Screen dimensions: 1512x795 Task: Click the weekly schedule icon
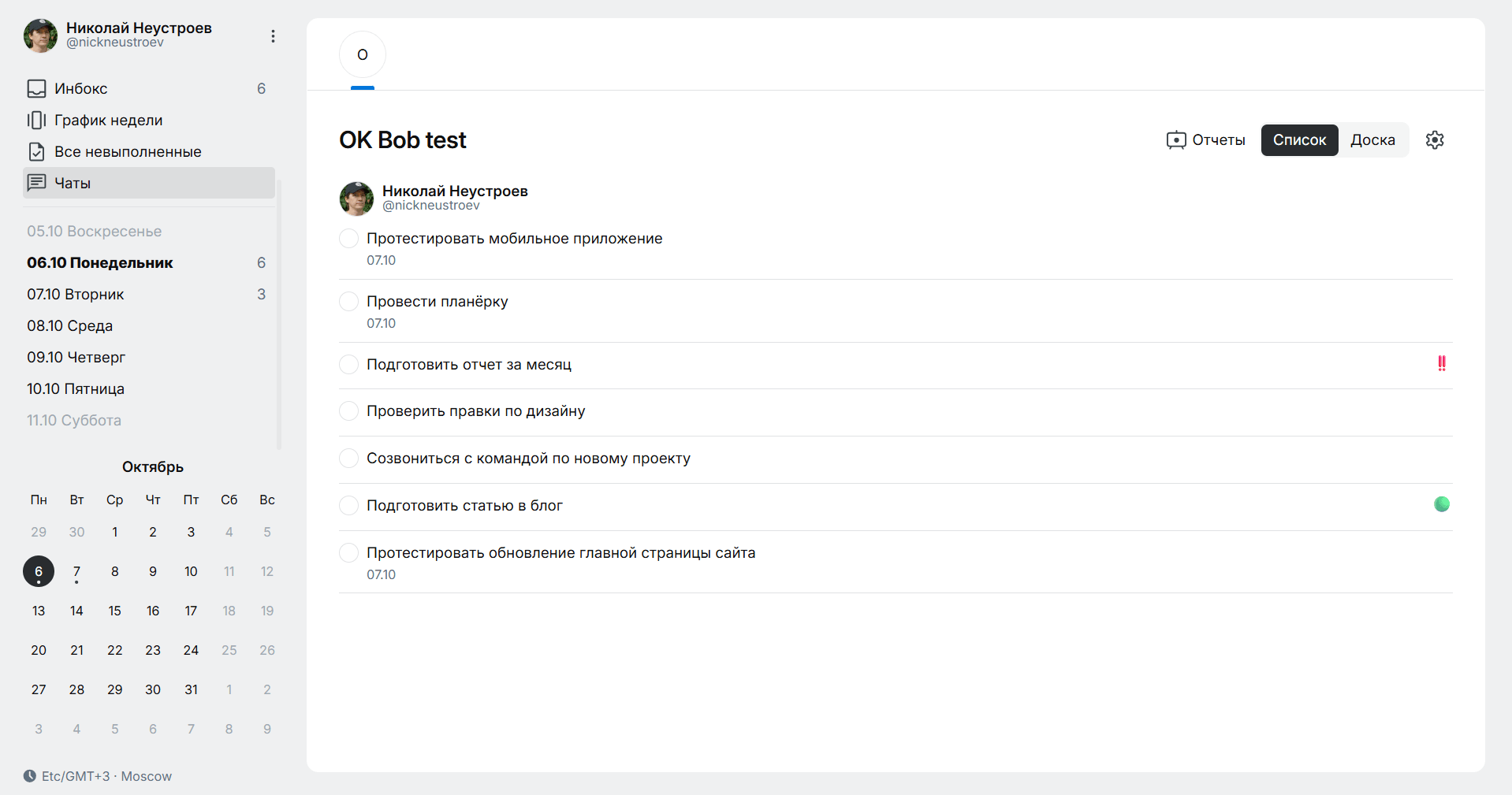point(36,121)
